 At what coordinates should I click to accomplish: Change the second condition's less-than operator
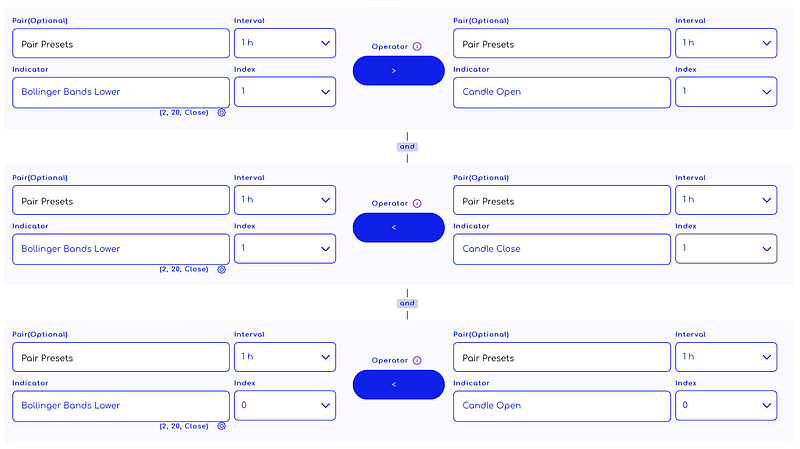click(x=398, y=228)
